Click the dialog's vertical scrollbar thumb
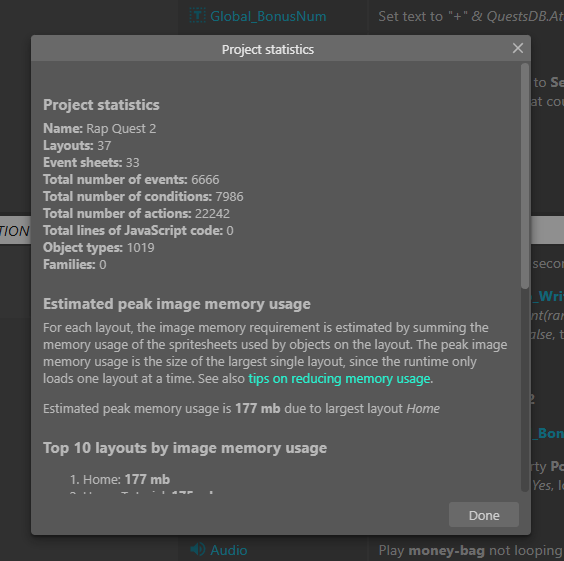 coord(525,176)
